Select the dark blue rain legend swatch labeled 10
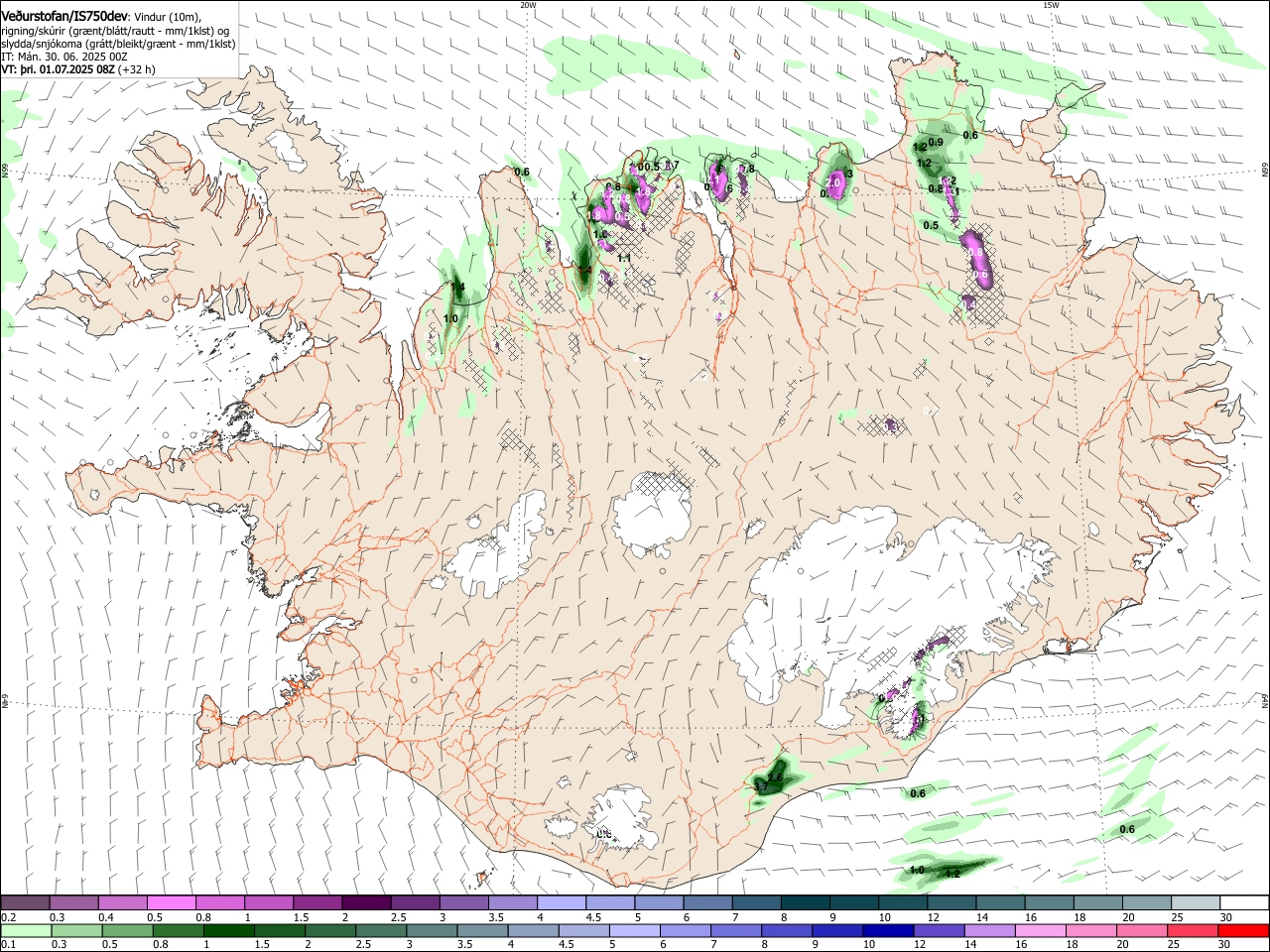Image resolution: width=1270 pixels, height=952 pixels. point(887,930)
